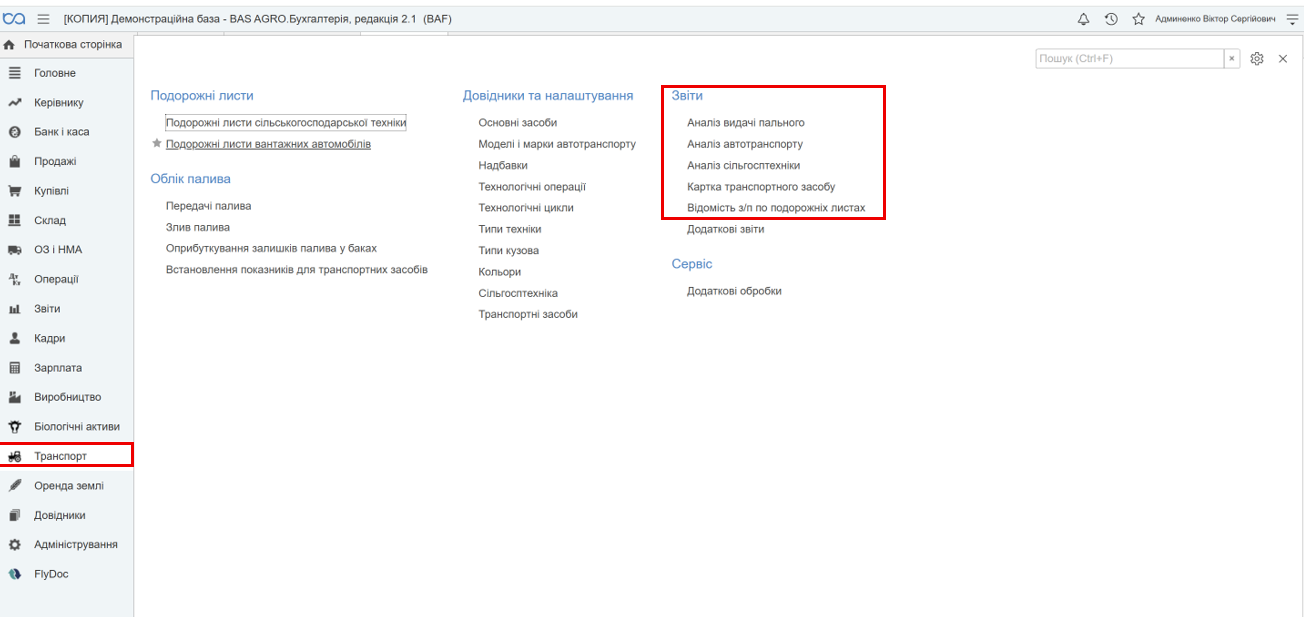Click the Склад grid icon
The height and width of the screenshot is (617, 1304).
point(15,220)
